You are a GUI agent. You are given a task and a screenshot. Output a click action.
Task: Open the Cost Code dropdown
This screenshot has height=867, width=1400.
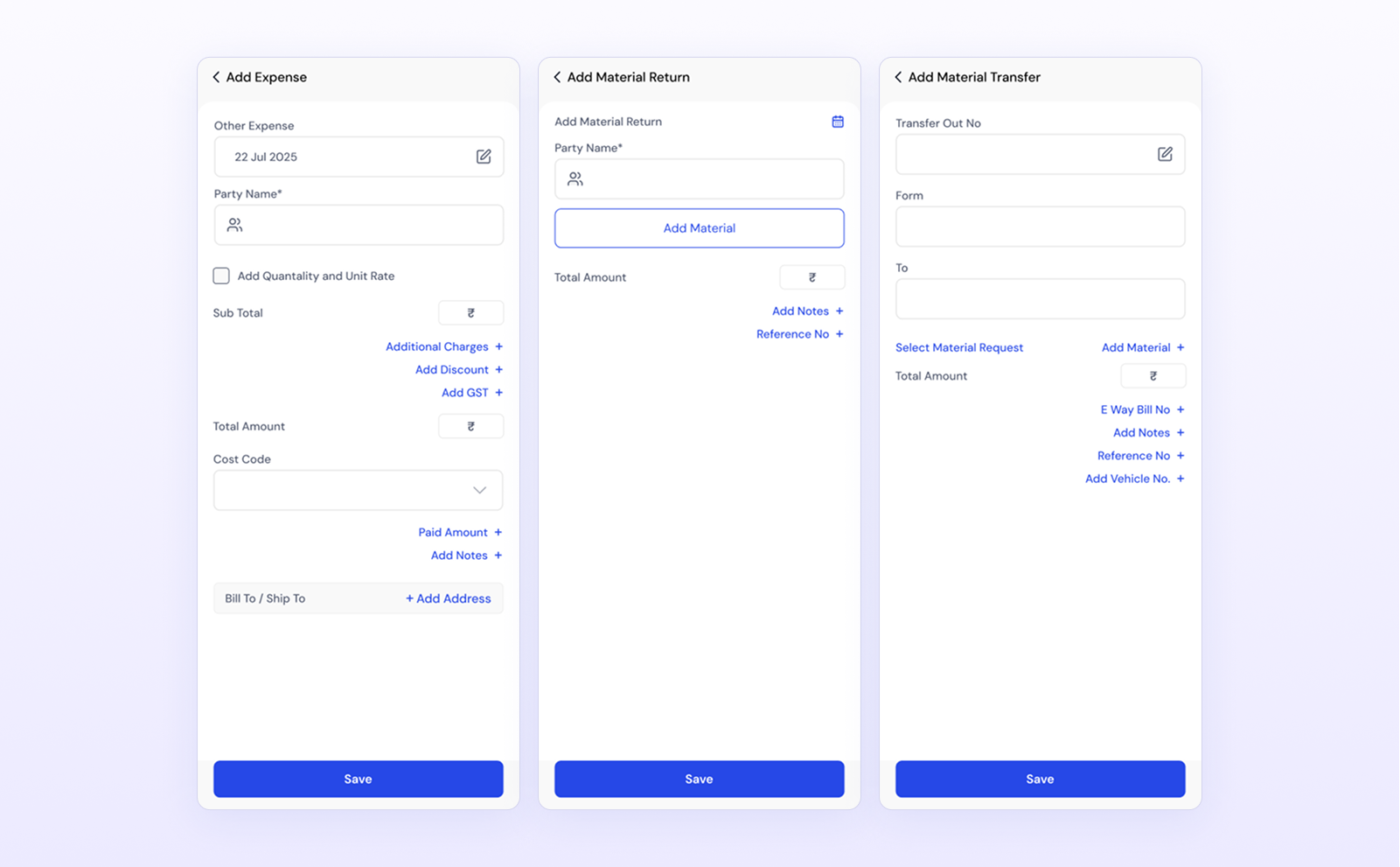pos(358,490)
